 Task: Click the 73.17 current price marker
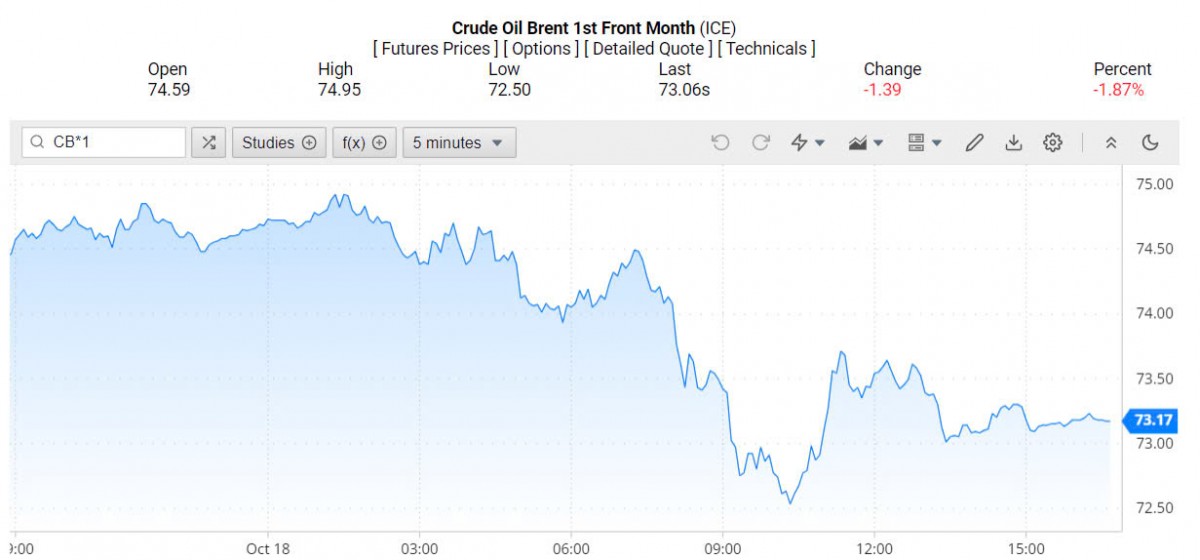[x=1151, y=420]
